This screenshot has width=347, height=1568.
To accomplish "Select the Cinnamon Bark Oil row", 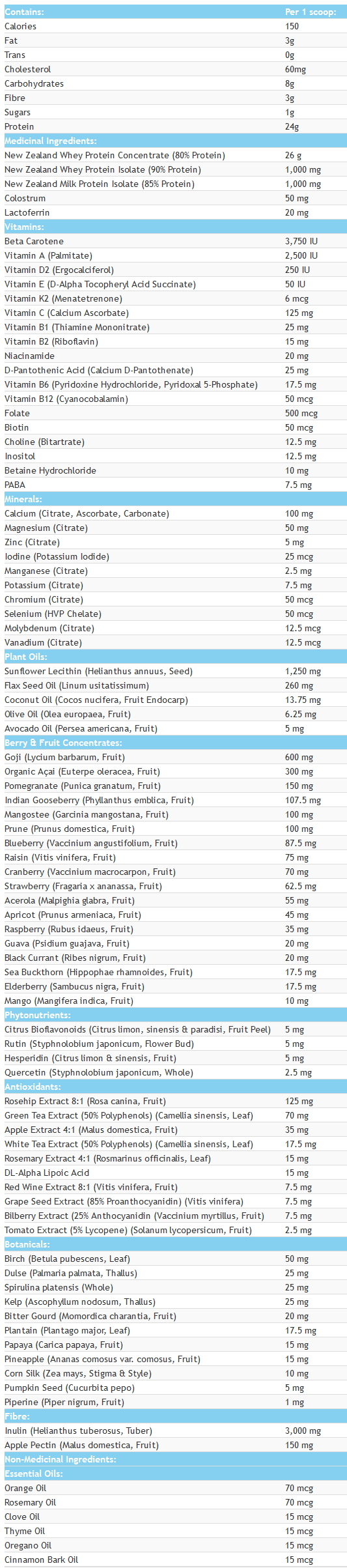I will coord(173,1560).
